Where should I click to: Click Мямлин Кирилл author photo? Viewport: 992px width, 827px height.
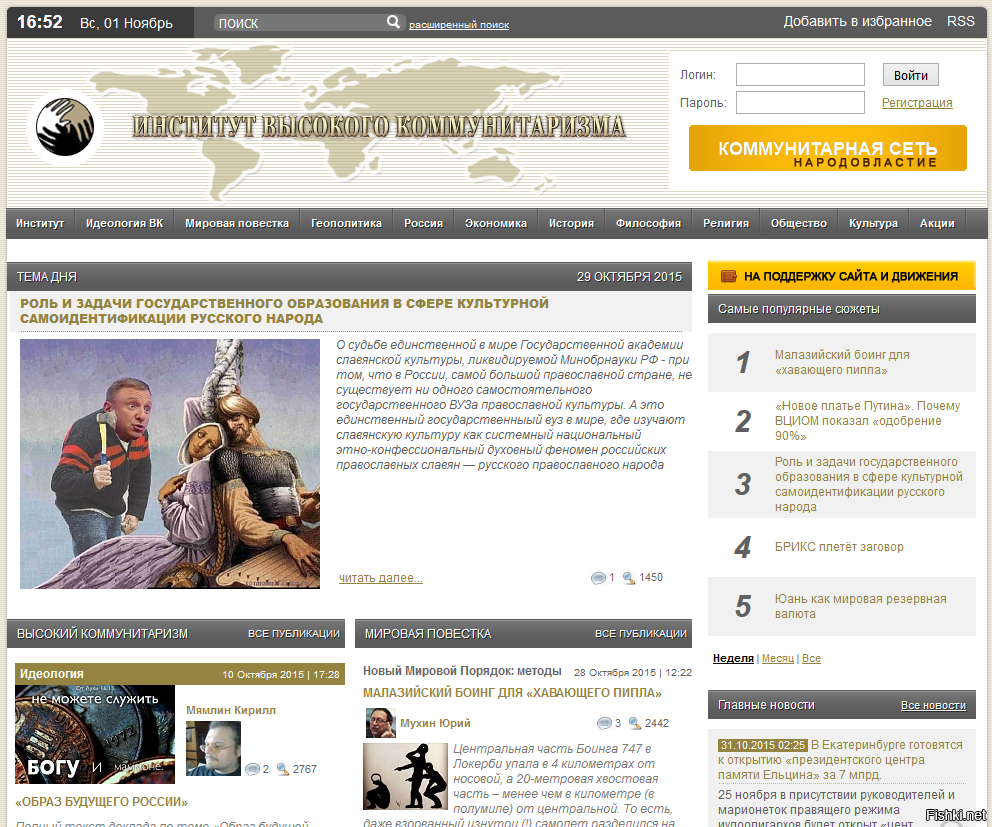(x=213, y=749)
